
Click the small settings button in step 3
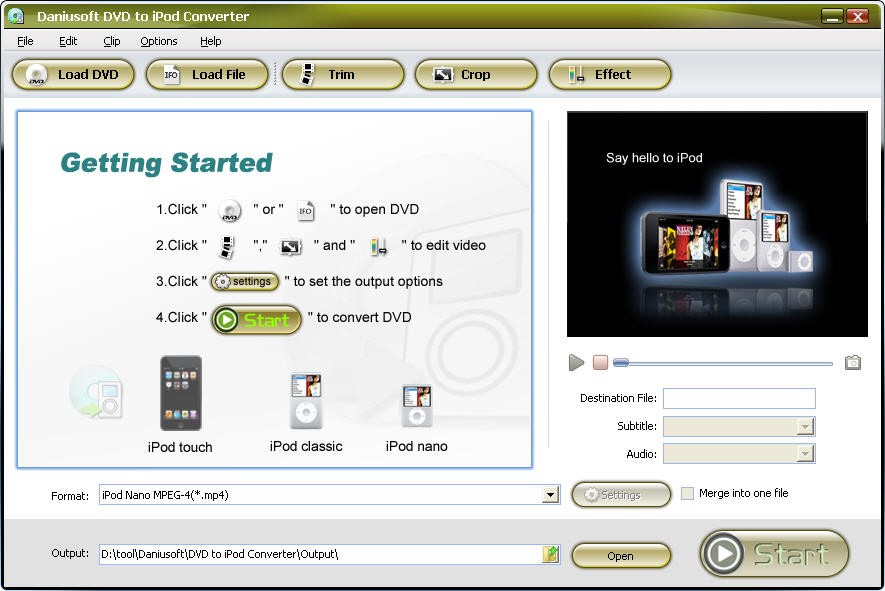pos(245,282)
